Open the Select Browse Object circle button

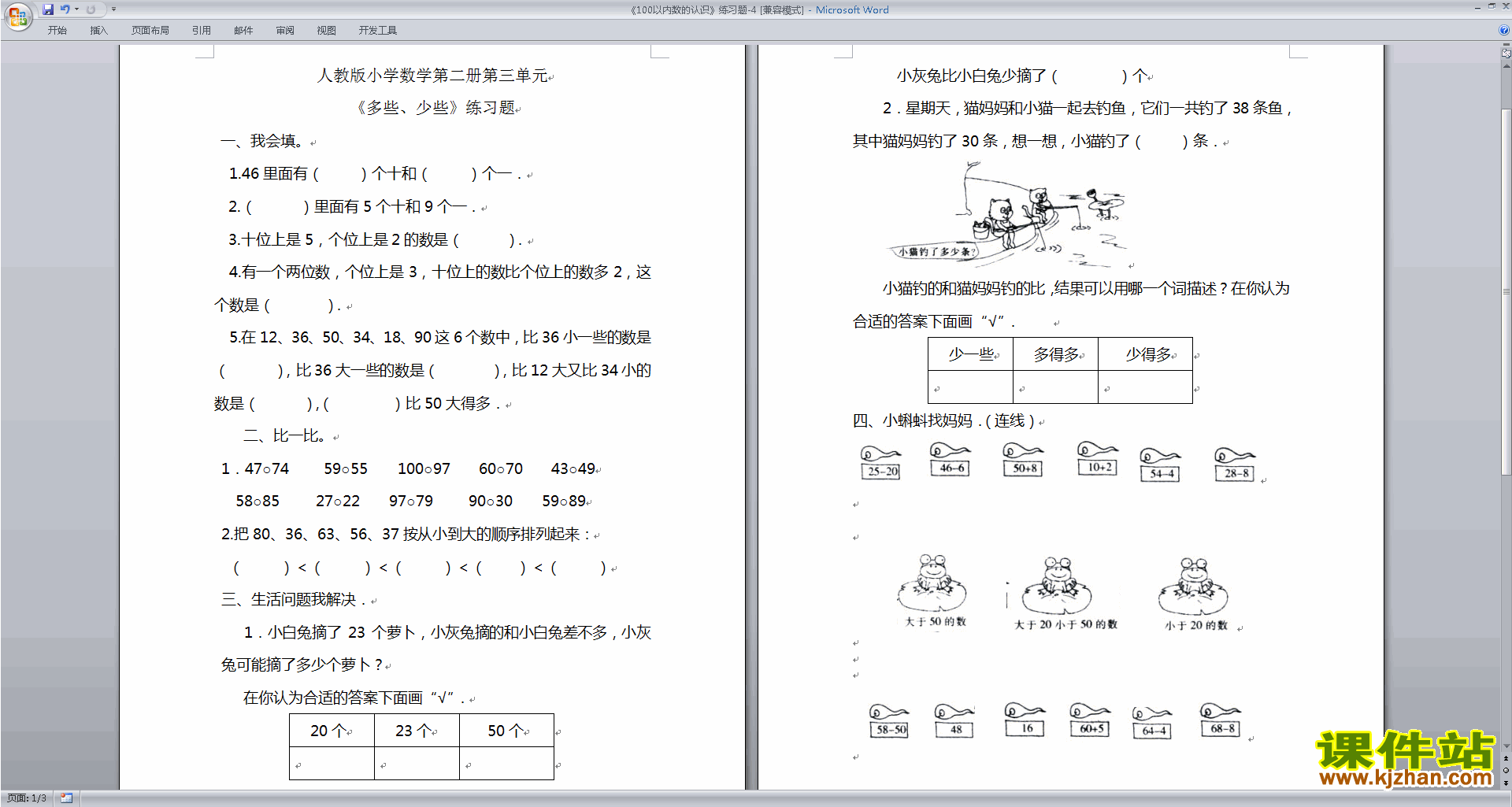pyautogui.click(x=1506, y=771)
